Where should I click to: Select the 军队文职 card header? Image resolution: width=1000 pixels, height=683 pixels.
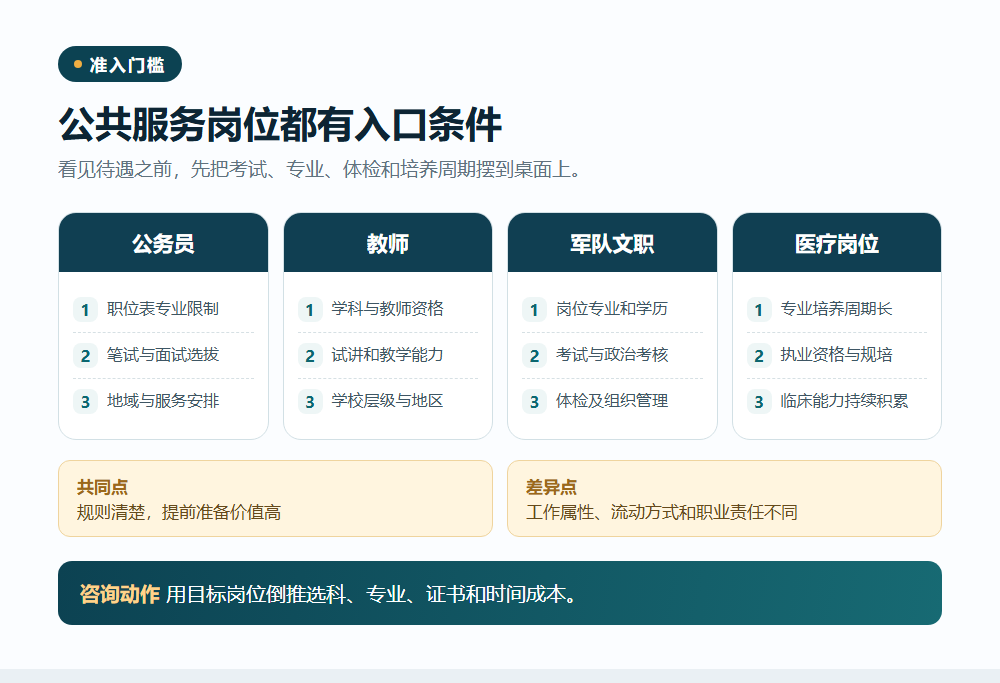[612, 243]
